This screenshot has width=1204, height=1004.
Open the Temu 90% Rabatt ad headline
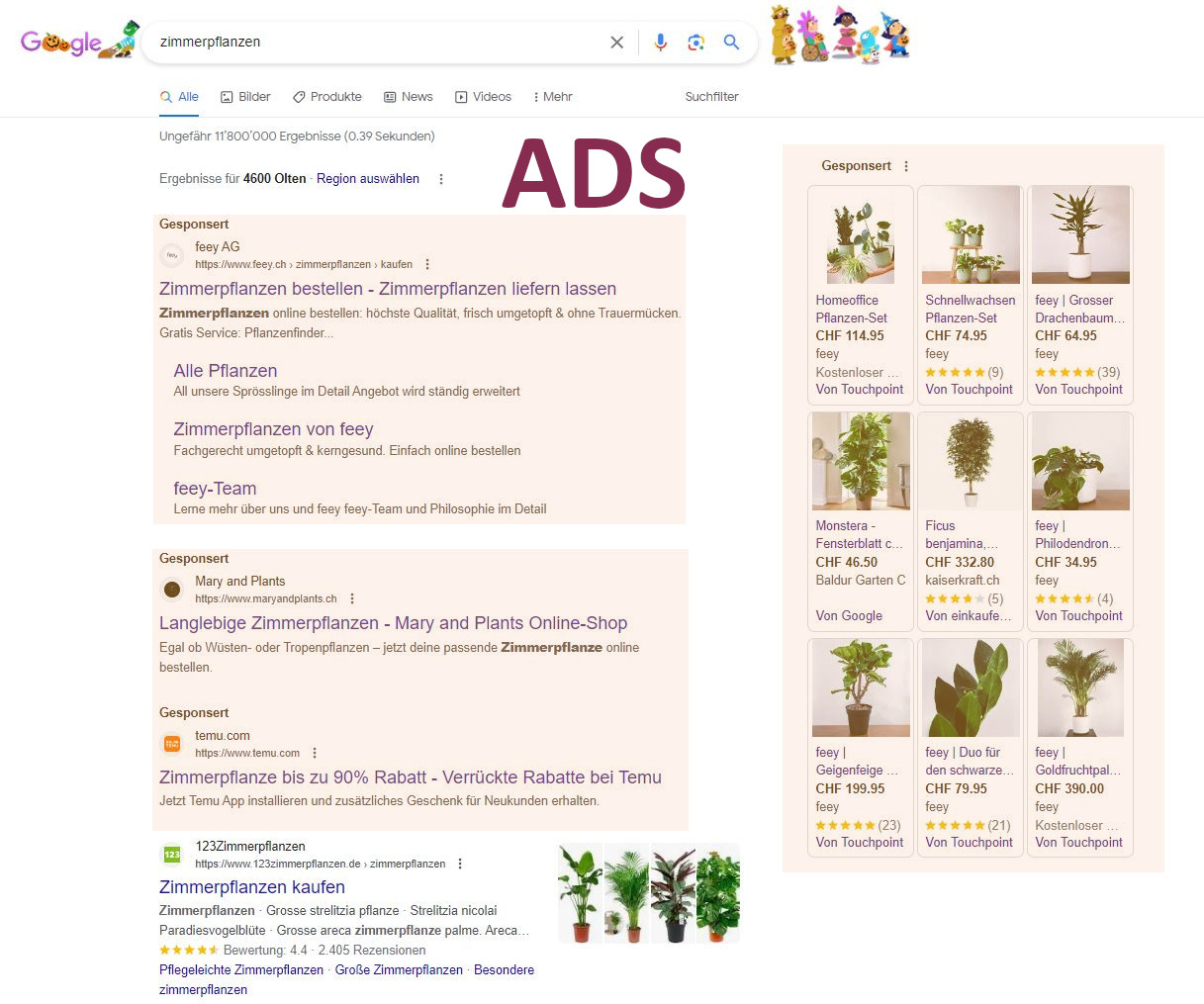(411, 777)
